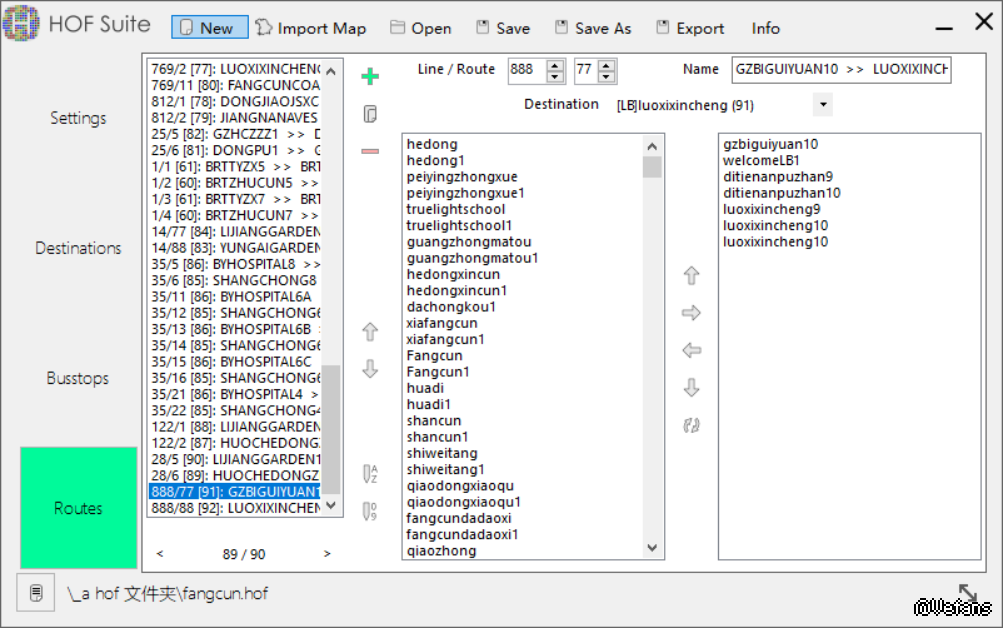Select route 888/88 LUOXIXINCHENG in list

coord(235,508)
